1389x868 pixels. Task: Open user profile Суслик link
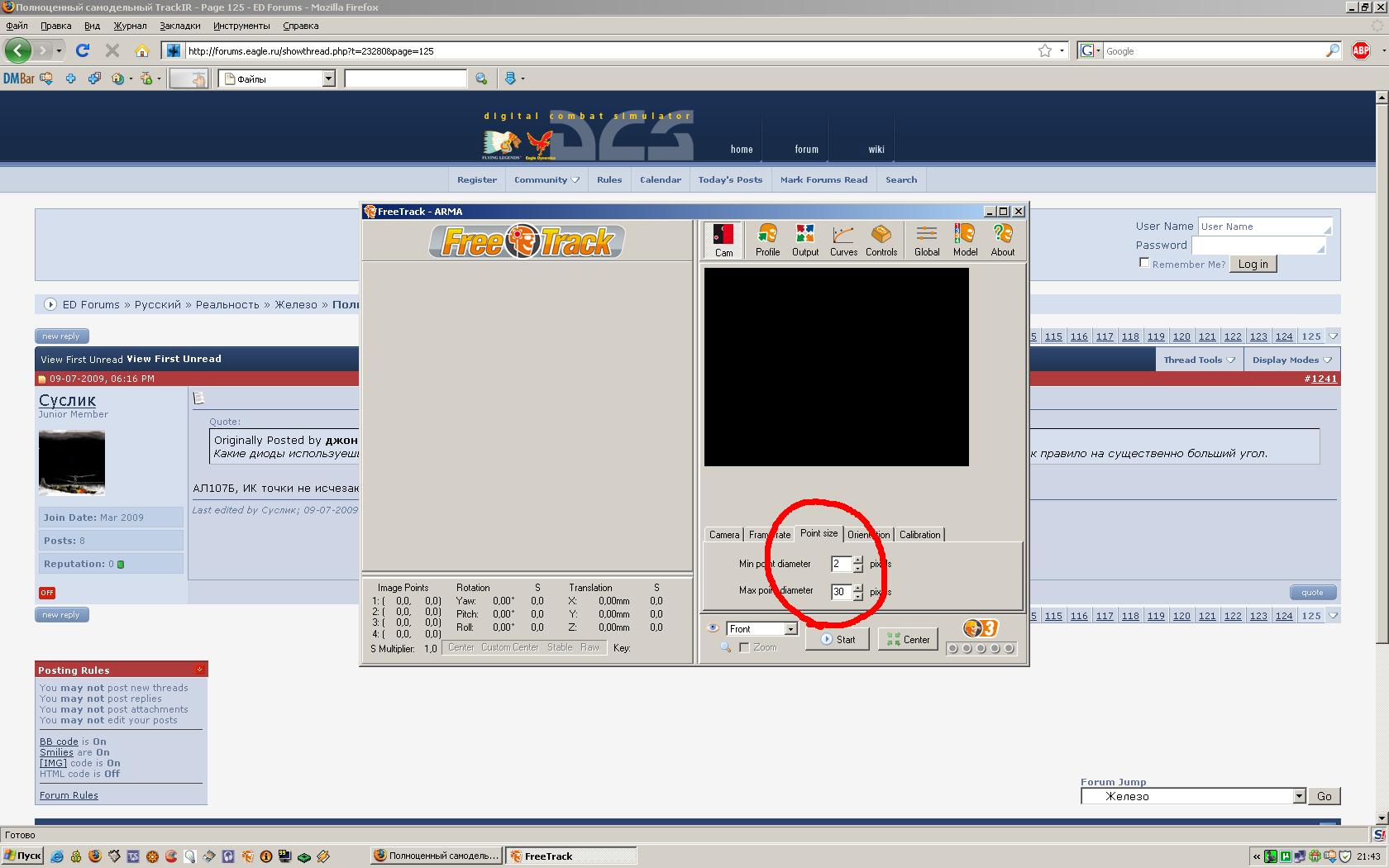pos(67,400)
